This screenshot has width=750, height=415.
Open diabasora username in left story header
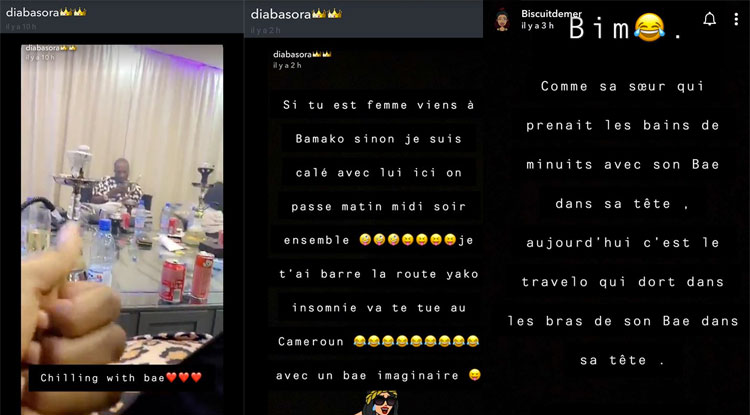(x=32, y=12)
